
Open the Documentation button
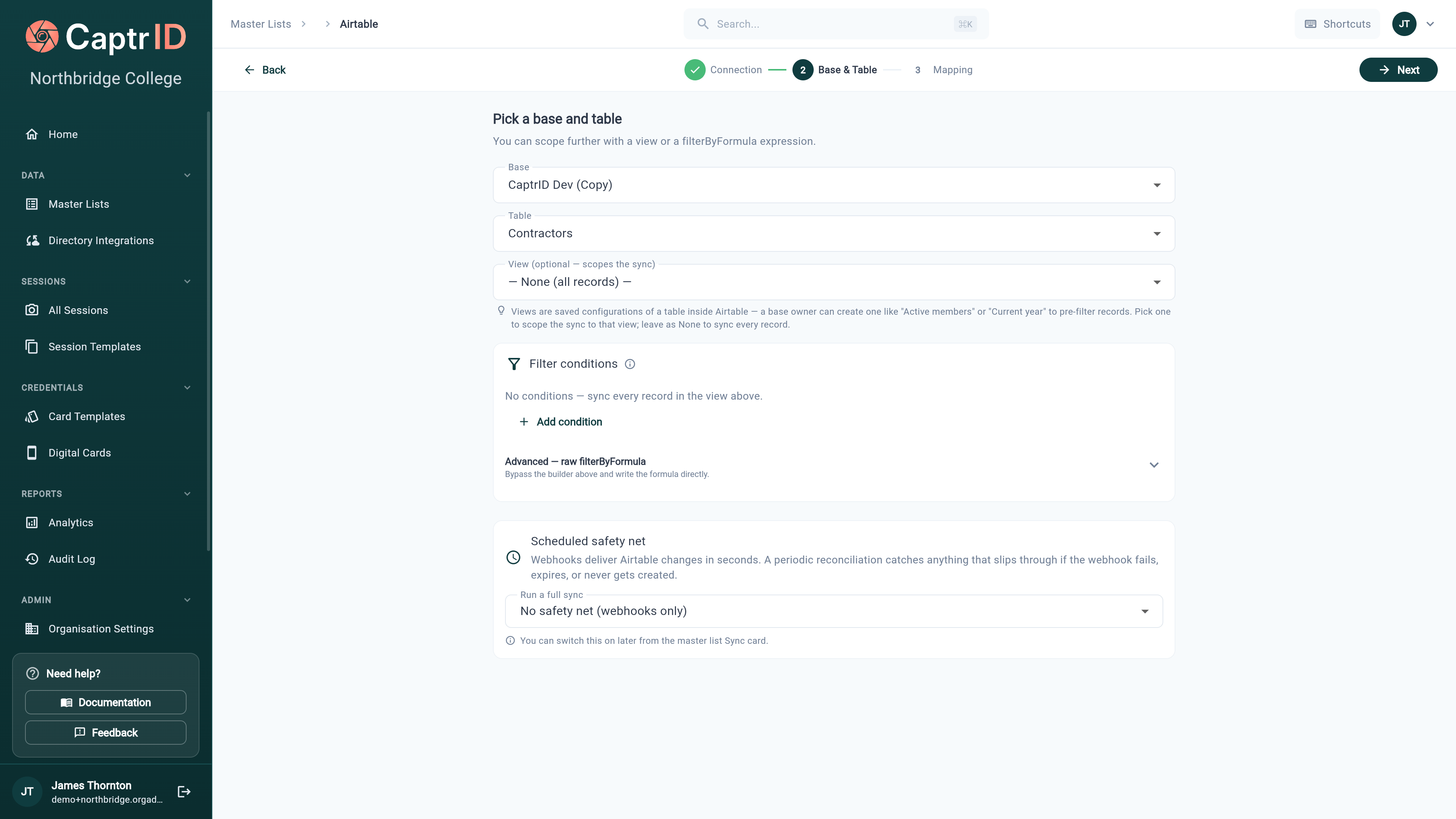(106, 703)
